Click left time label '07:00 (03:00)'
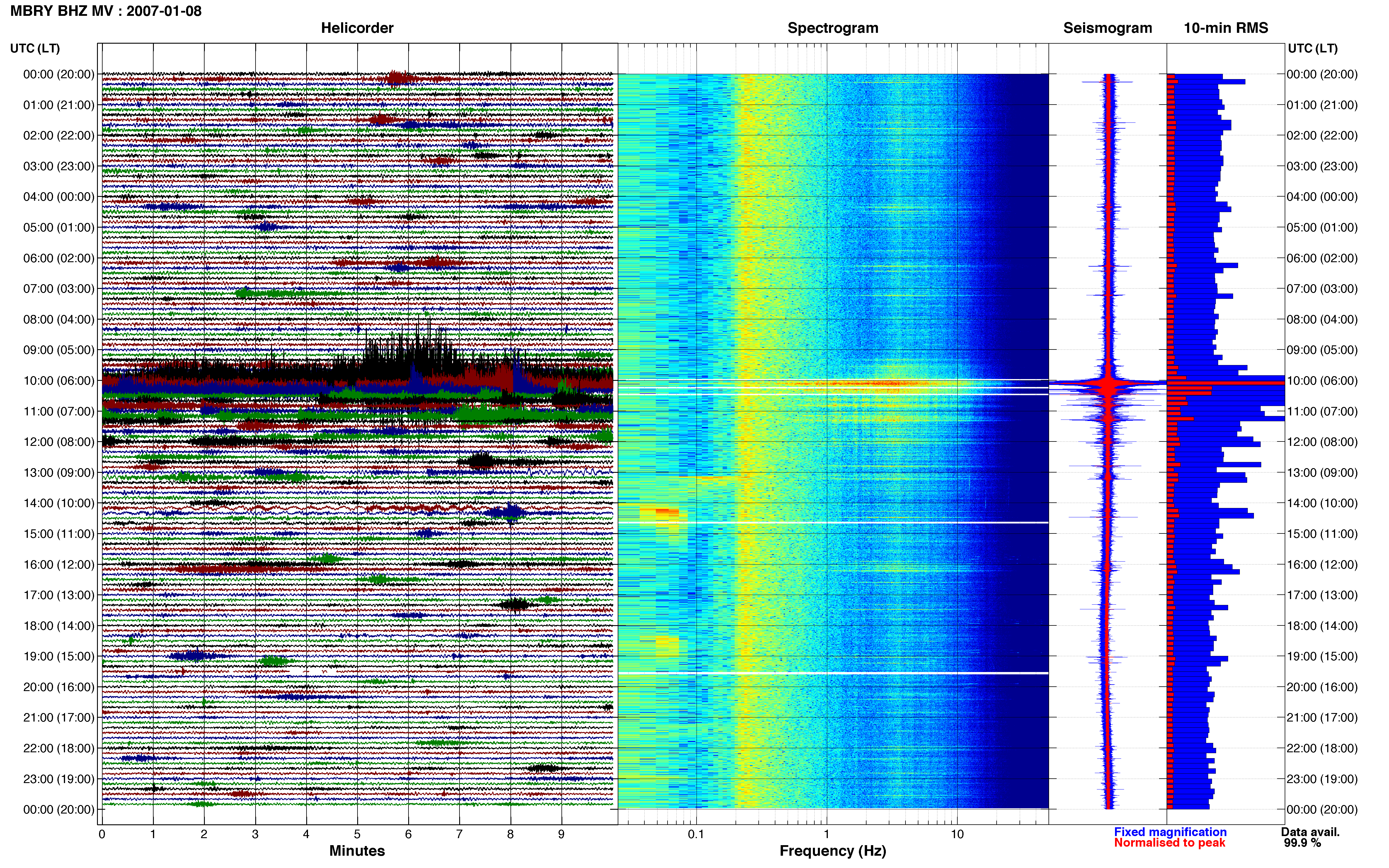 pyautogui.click(x=59, y=289)
